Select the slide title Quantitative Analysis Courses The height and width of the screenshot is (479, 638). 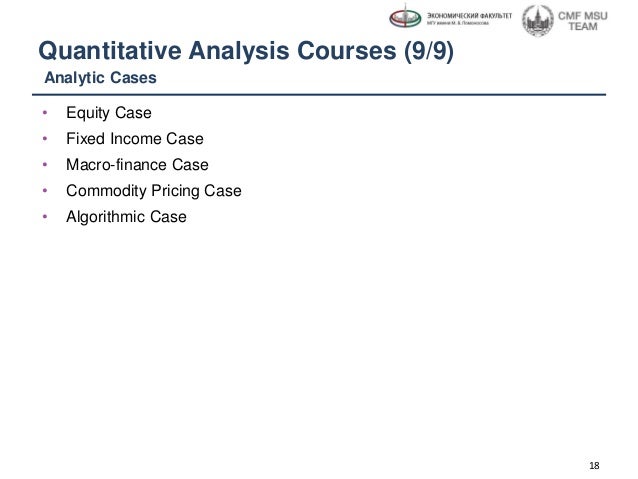(246, 51)
